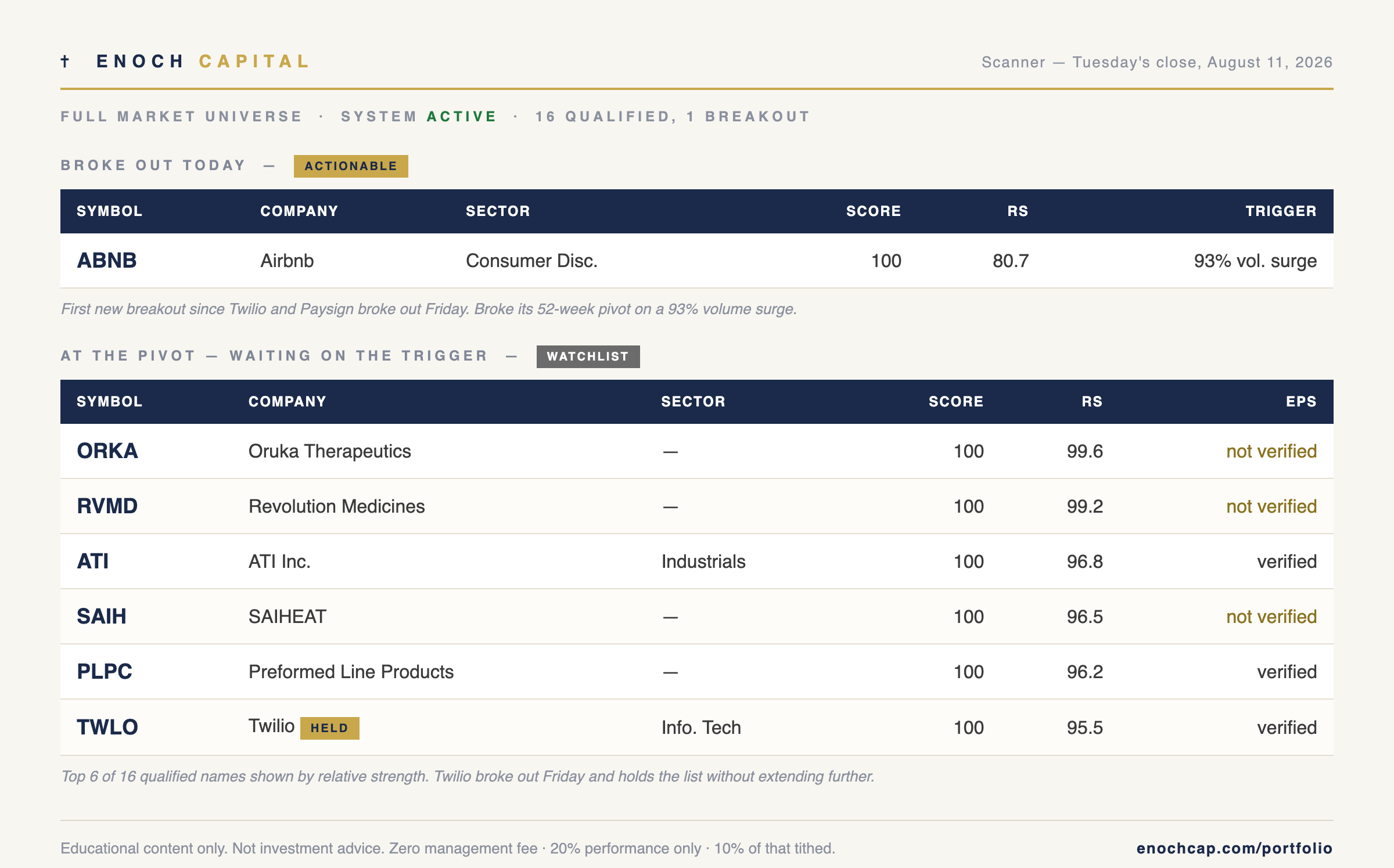Image resolution: width=1394 pixels, height=868 pixels.
Task: Click the Industrials sector cell
Action: (703, 561)
